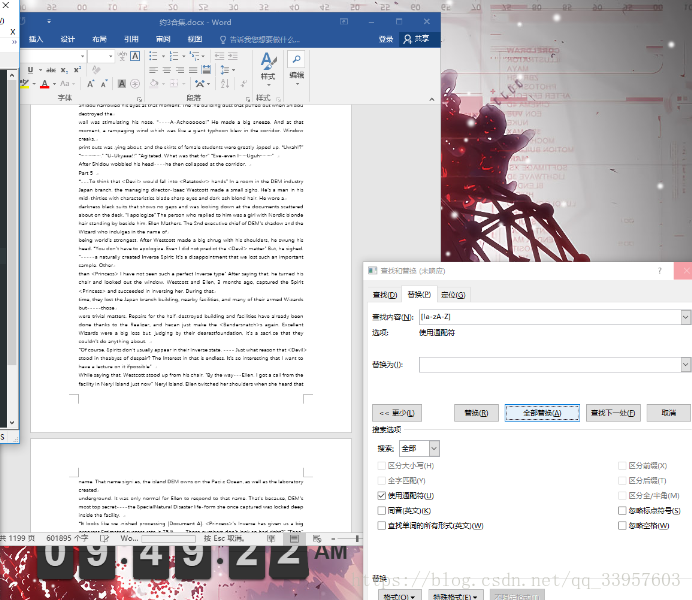Toggle subscript formatting

[x=64, y=70]
